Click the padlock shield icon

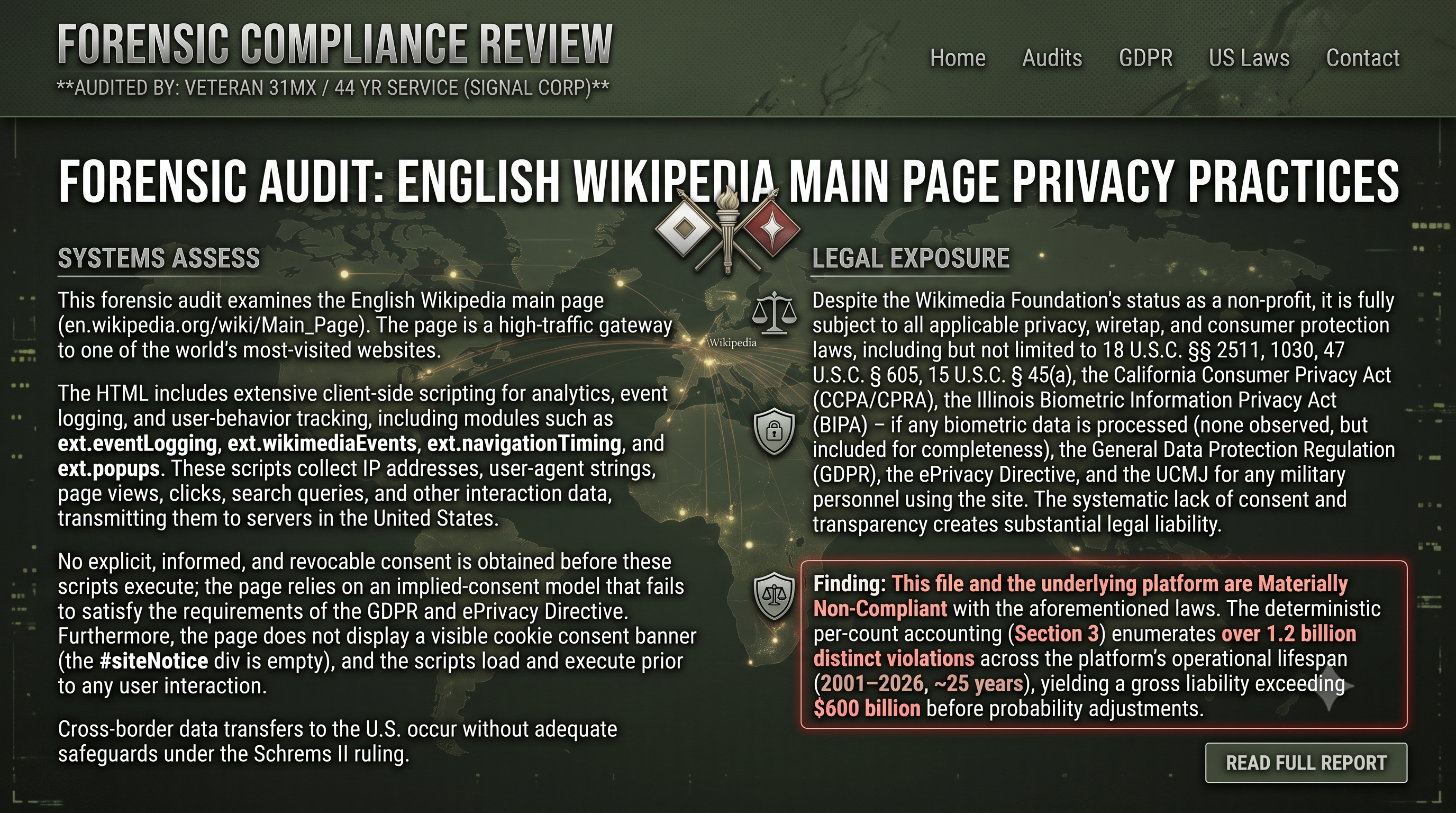click(775, 431)
